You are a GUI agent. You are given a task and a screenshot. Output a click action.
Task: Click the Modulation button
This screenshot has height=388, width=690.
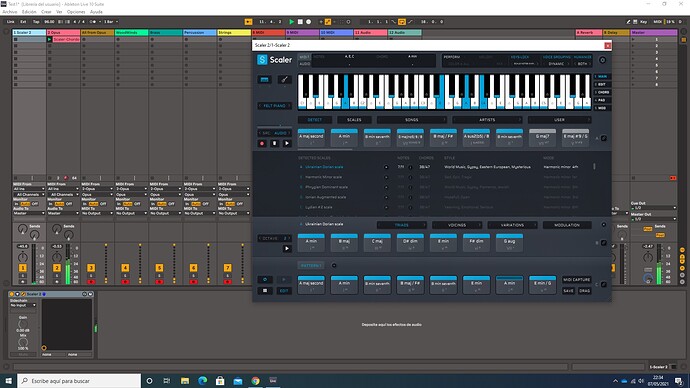567,225
